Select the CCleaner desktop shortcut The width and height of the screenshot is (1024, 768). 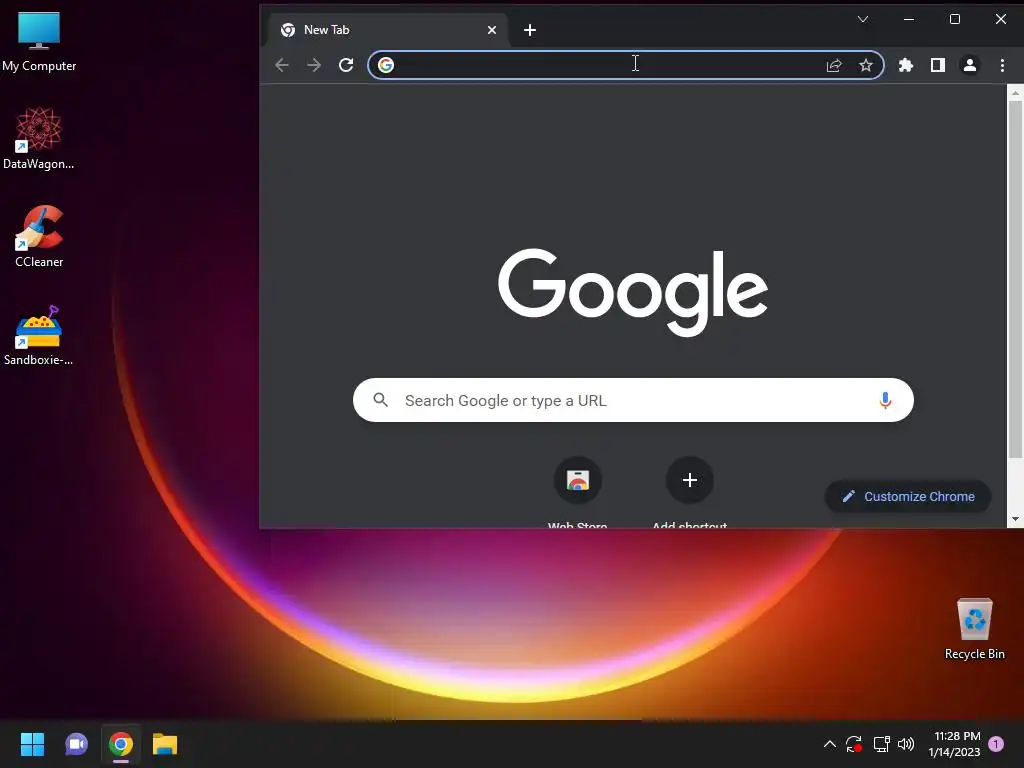39,237
